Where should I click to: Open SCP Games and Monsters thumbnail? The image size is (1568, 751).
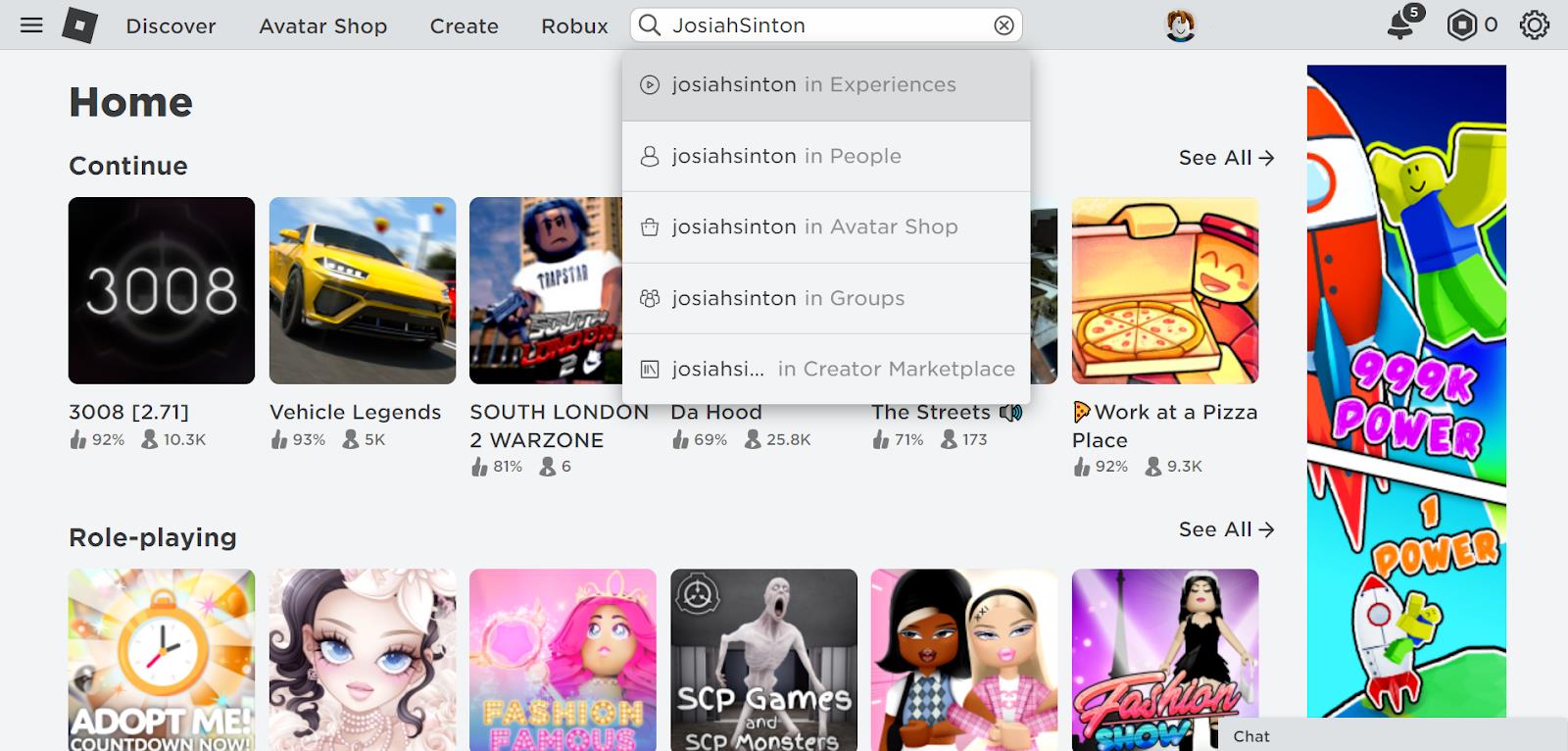[x=763, y=660]
